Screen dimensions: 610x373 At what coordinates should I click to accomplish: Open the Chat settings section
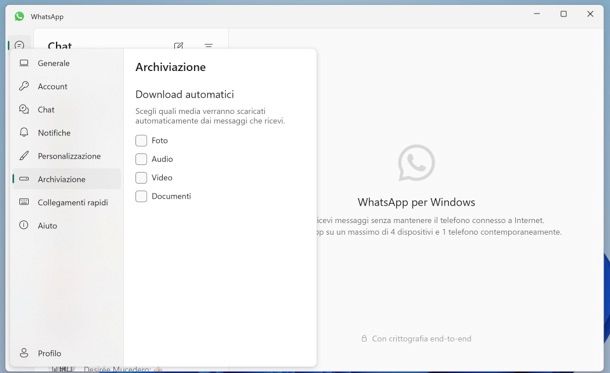coord(66,110)
